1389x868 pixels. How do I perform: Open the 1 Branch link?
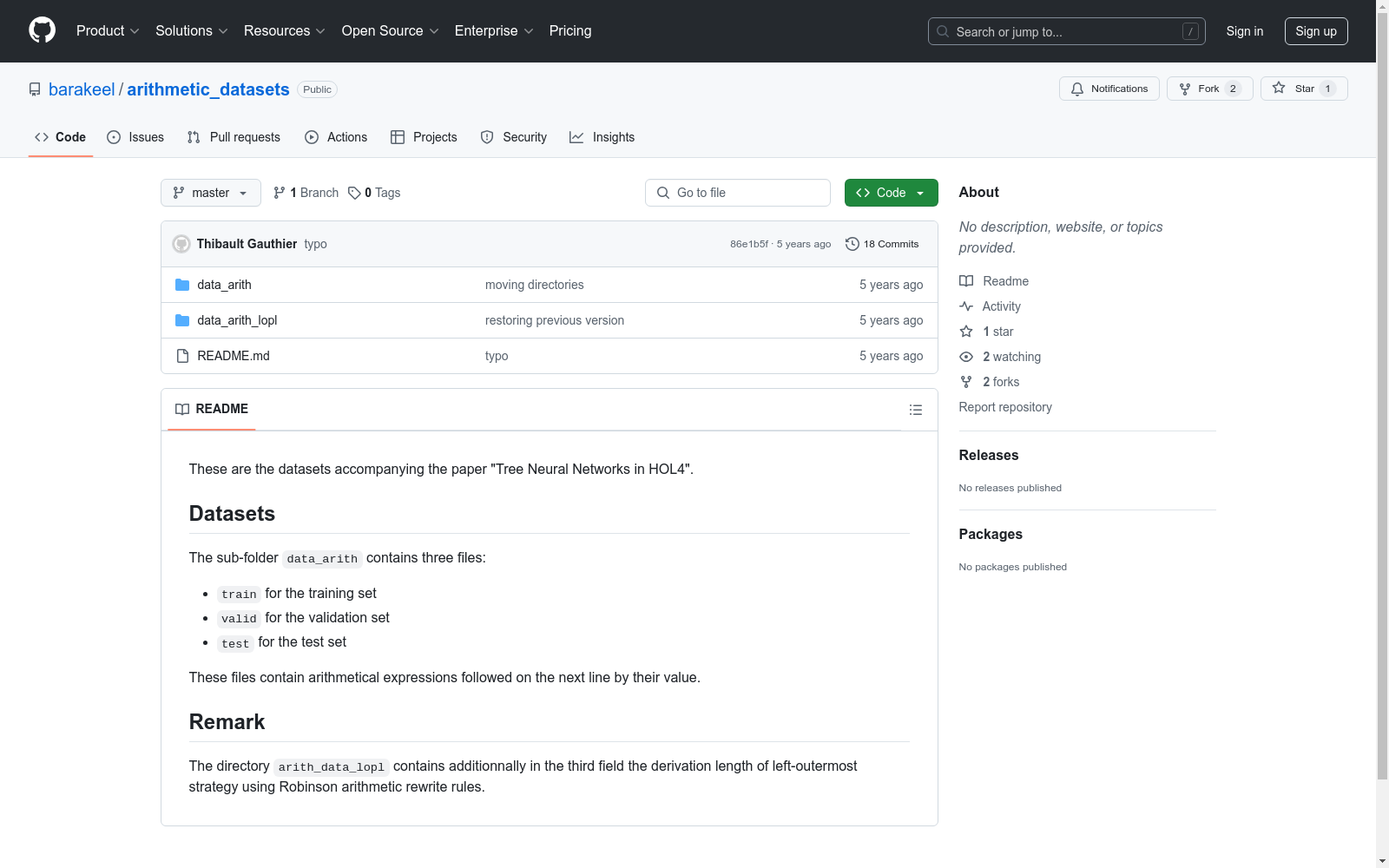point(306,193)
